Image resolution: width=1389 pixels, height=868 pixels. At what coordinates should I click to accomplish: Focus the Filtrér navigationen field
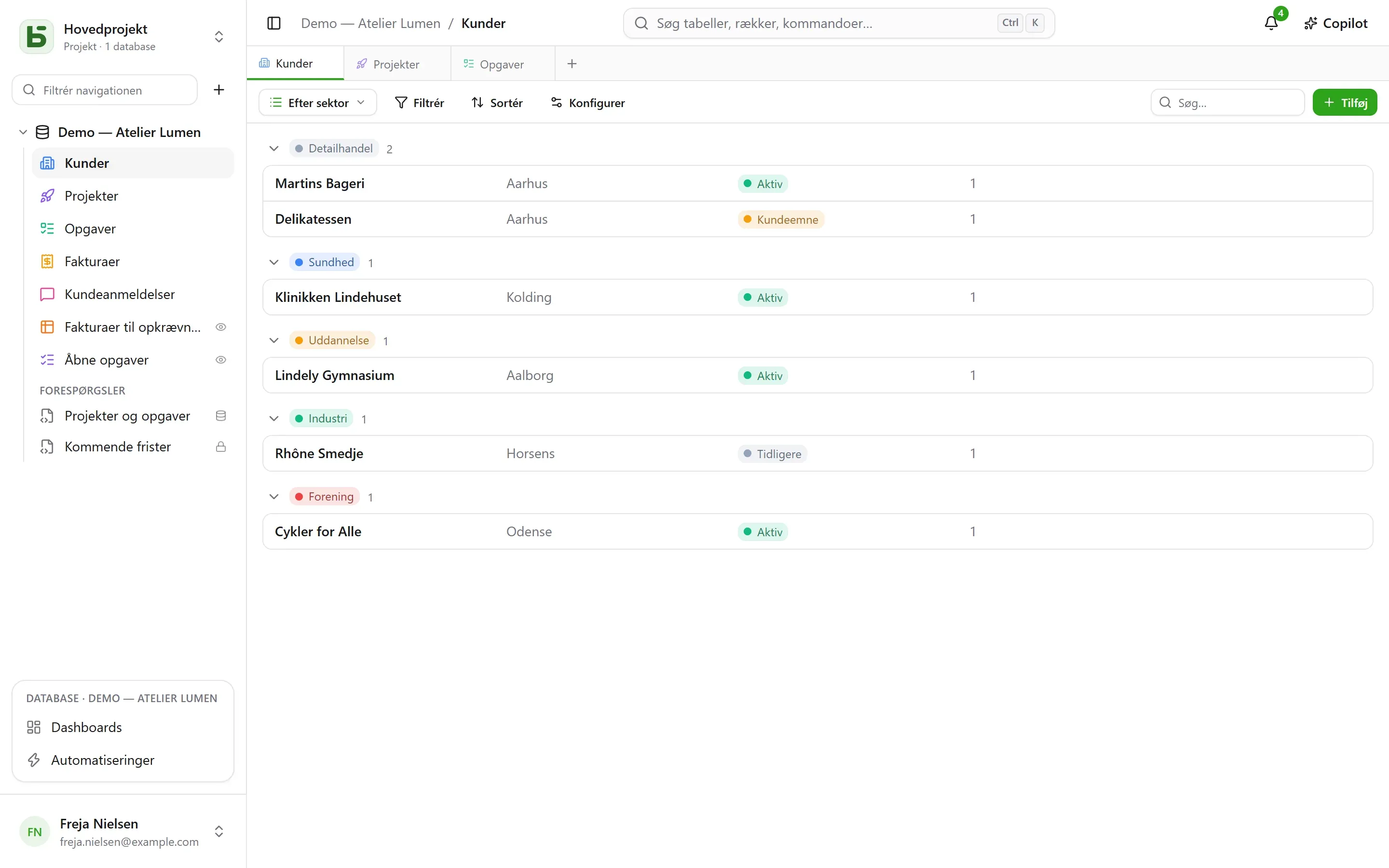105,90
